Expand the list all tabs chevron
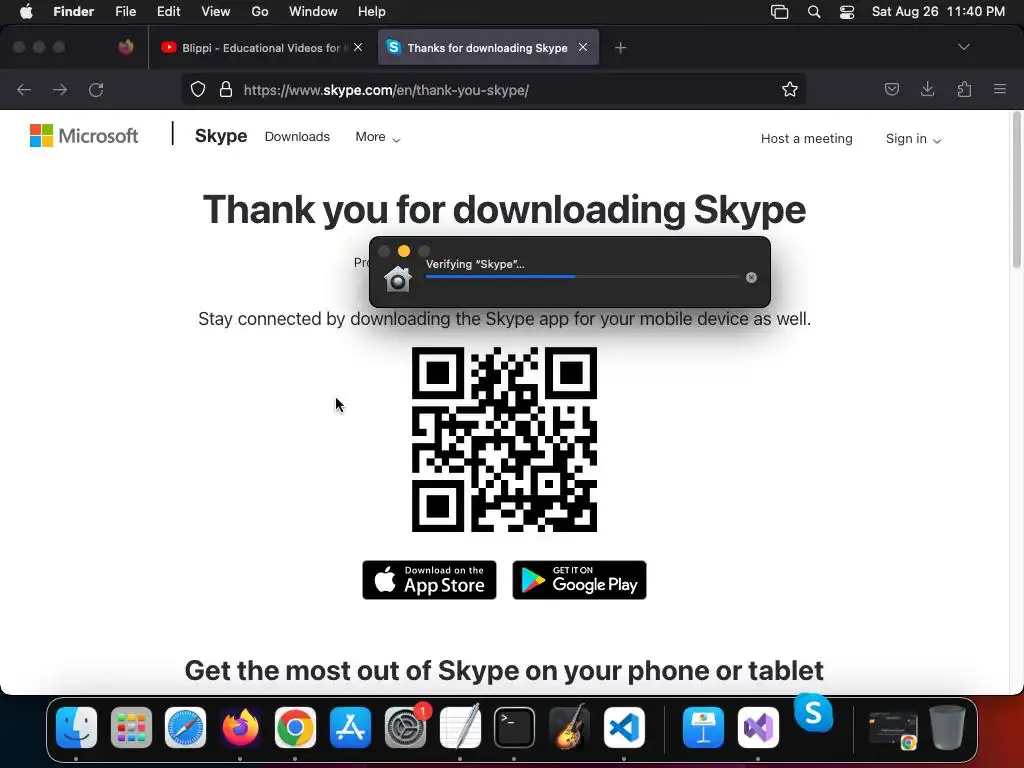The height and width of the screenshot is (768, 1024). (x=963, y=47)
